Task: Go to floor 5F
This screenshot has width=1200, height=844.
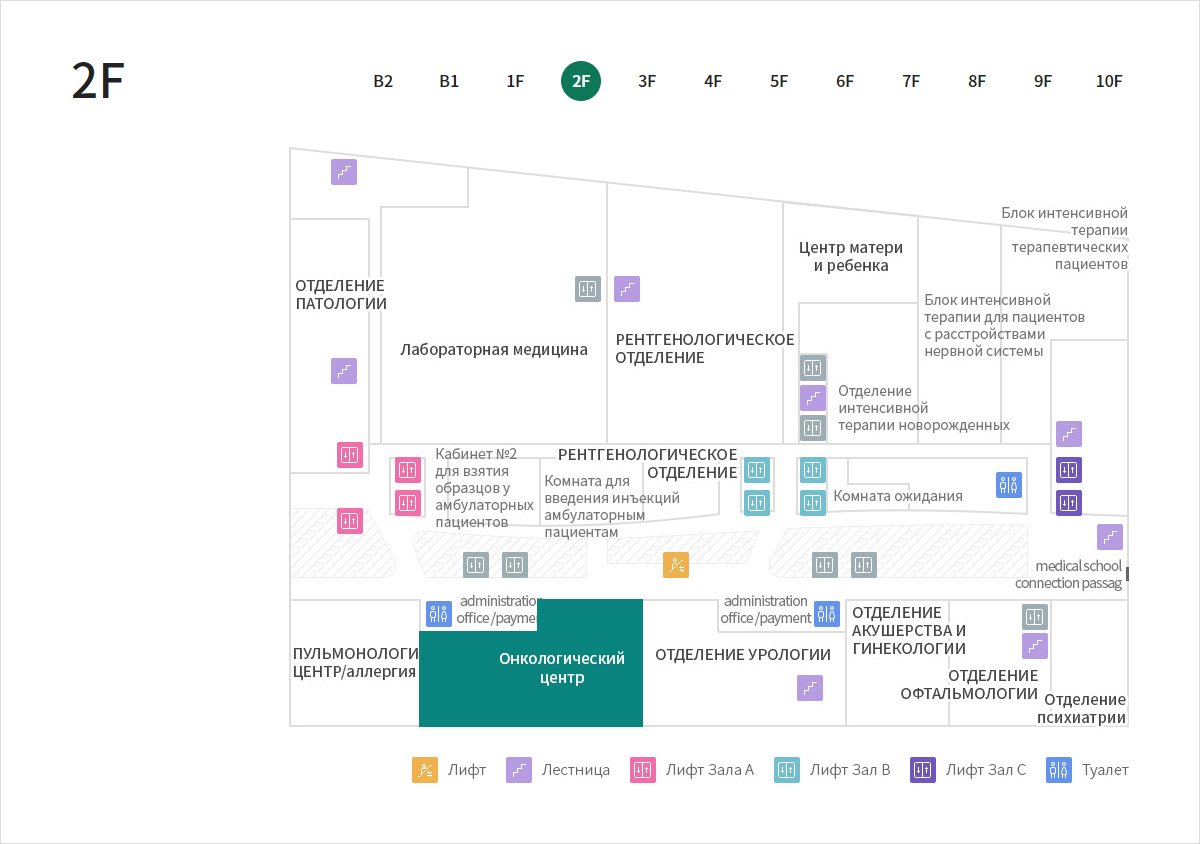Action: pos(779,81)
